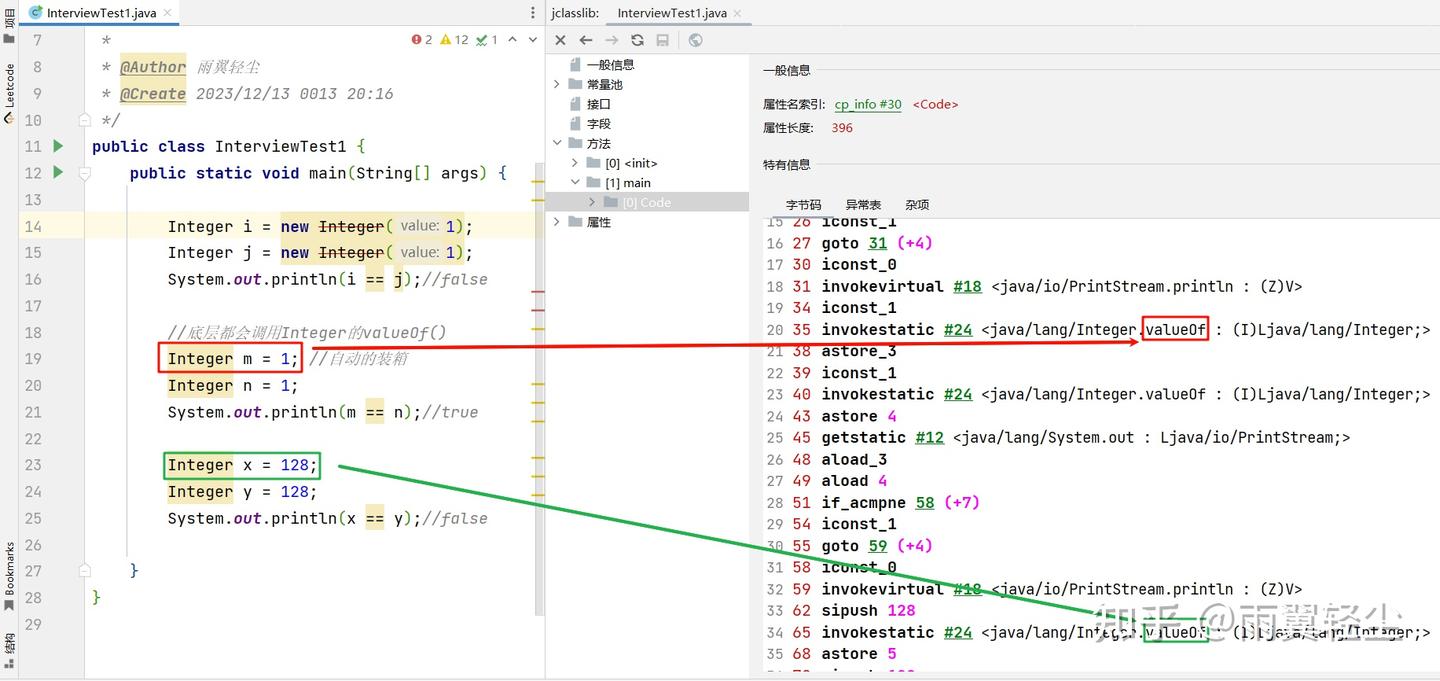1440x681 pixels.
Task: Select 一般信息 in the class tree
Action: coord(610,64)
